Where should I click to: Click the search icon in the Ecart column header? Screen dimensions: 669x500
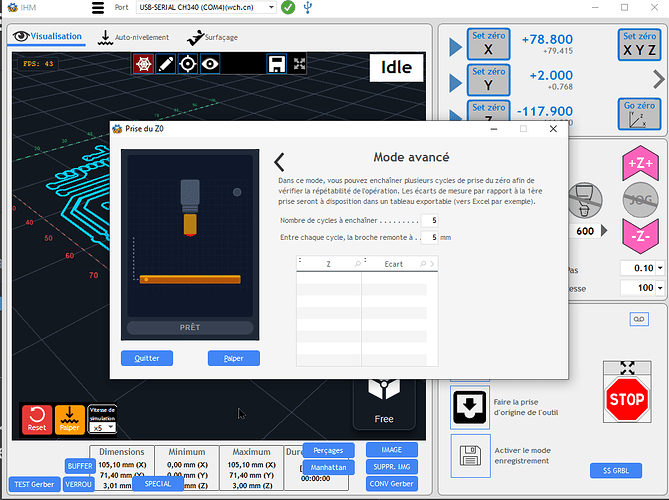point(423,264)
